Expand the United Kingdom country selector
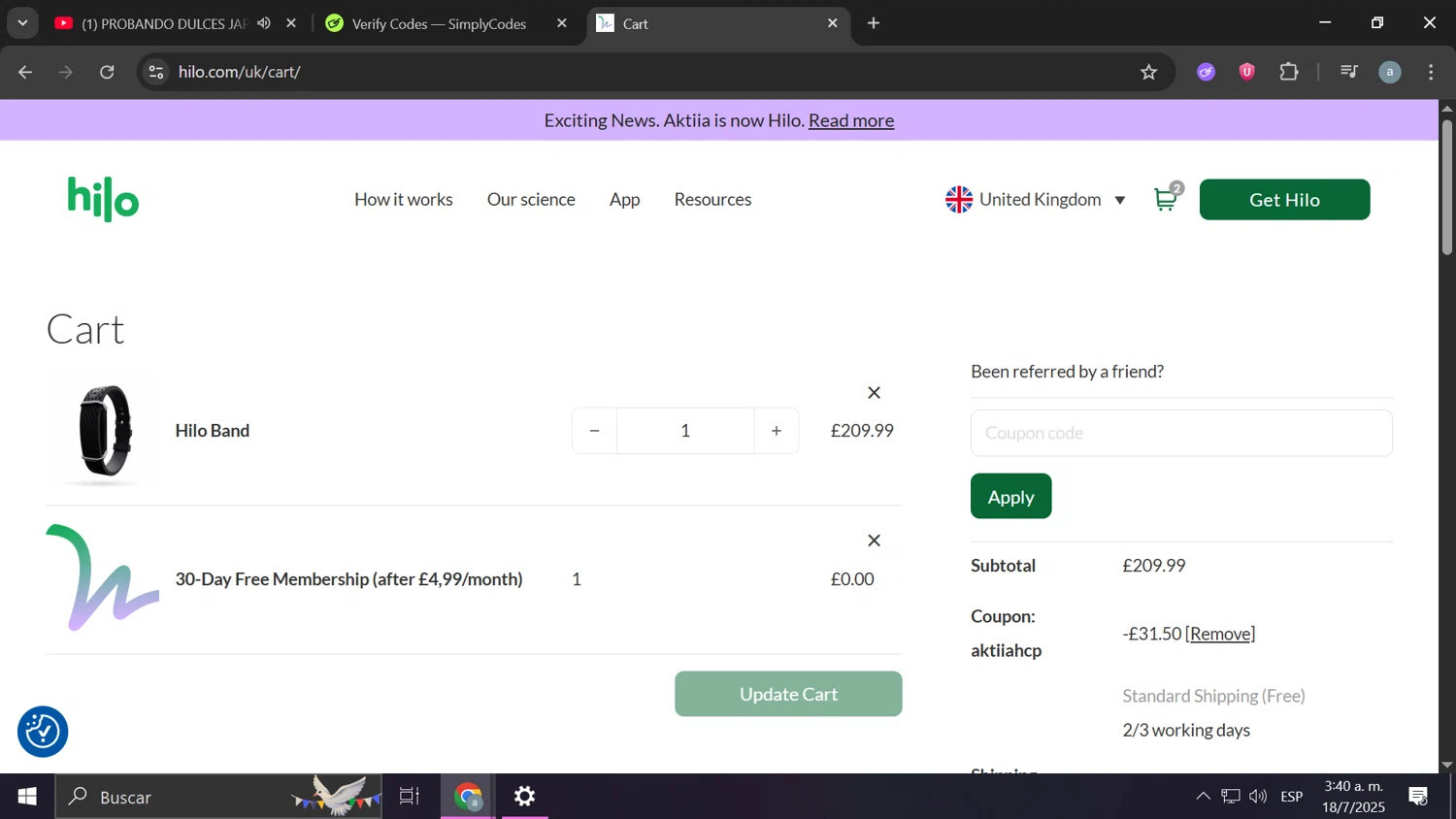This screenshot has height=819, width=1456. point(1036,199)
